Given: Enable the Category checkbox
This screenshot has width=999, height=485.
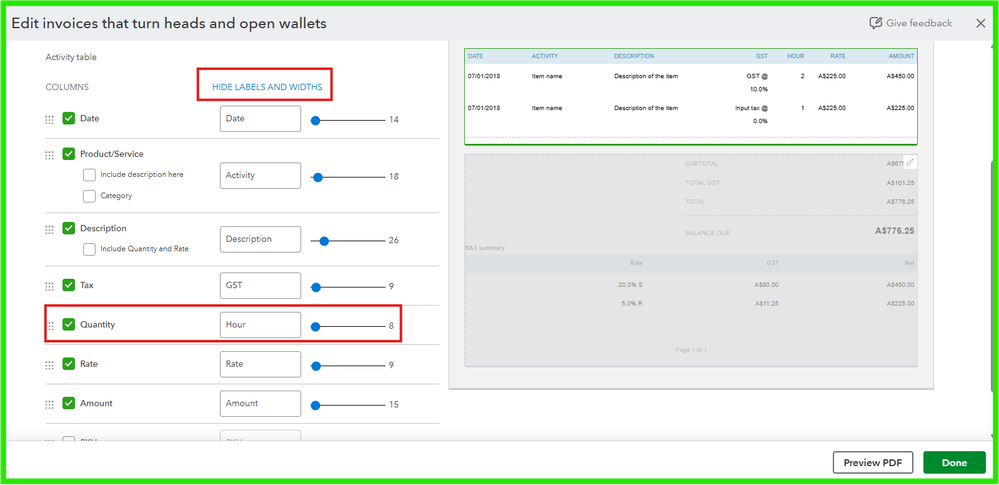Looking at the screenshot, I should click(x=89, y=196).
